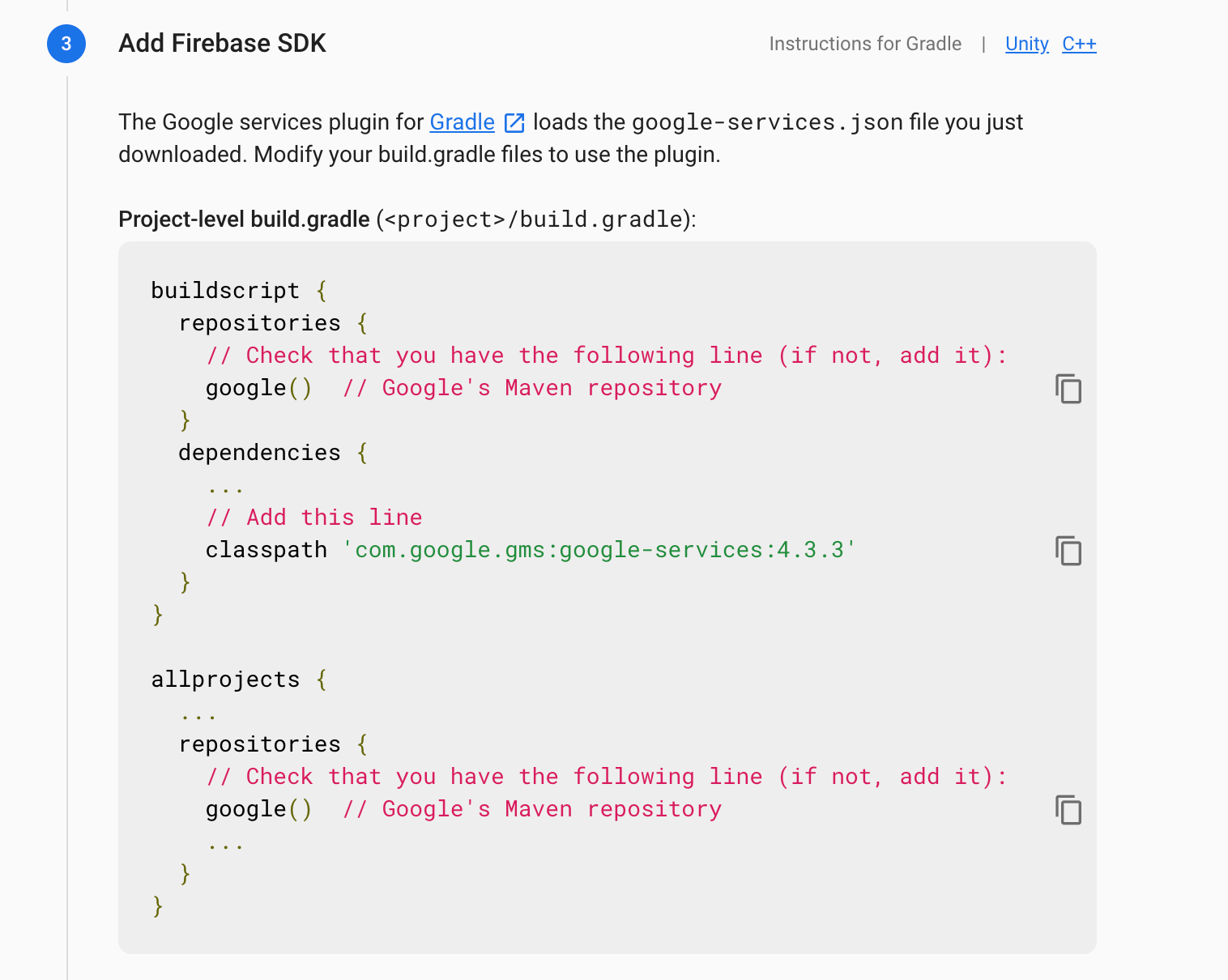Click the buildscript keyword in the code

pyautogui.click(x=224, y=290)
